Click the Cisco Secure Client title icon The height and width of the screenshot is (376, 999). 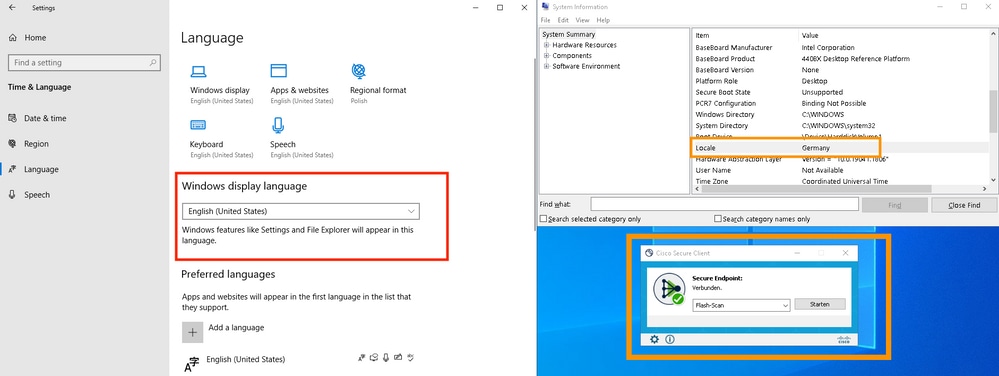tap(649, 253)
